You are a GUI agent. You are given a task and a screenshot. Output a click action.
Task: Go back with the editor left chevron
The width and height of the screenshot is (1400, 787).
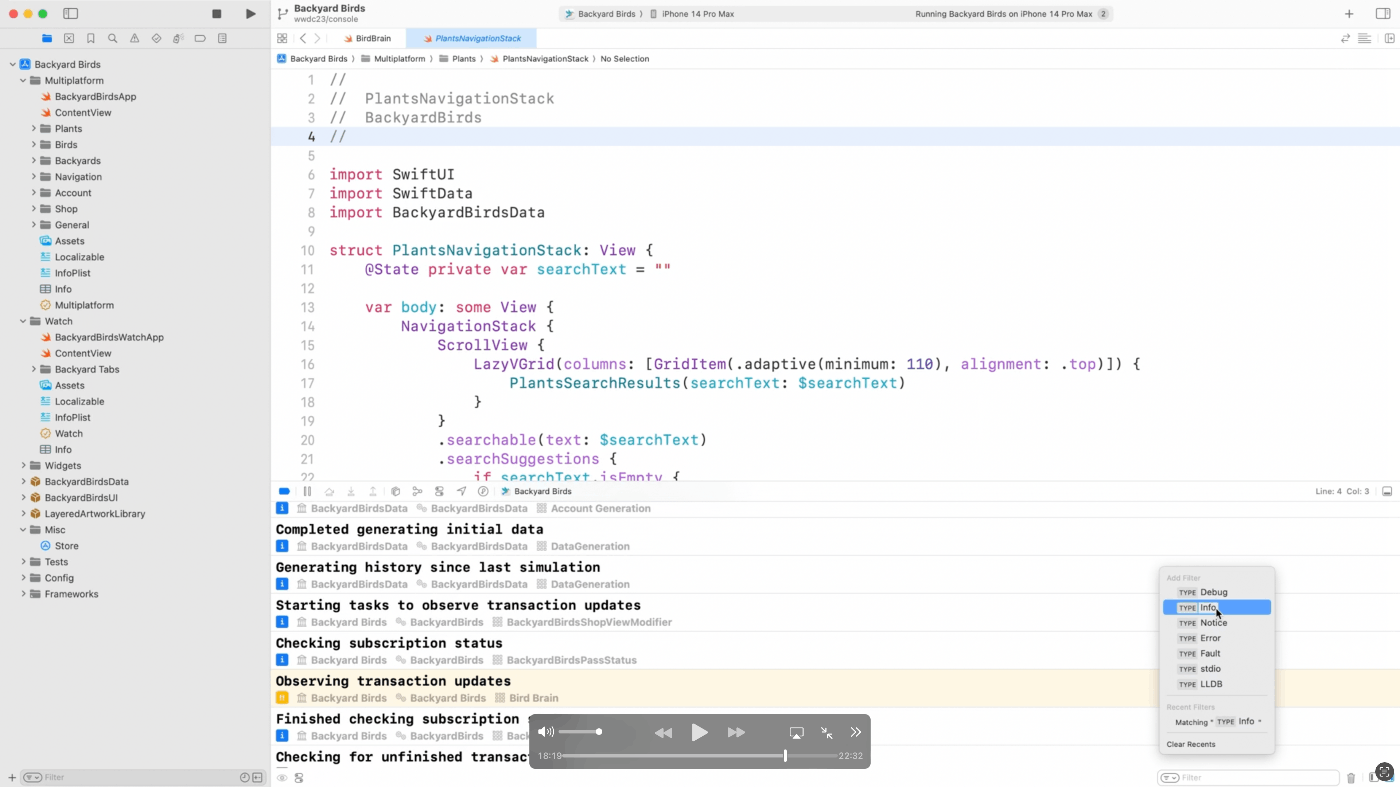(303, 38)
